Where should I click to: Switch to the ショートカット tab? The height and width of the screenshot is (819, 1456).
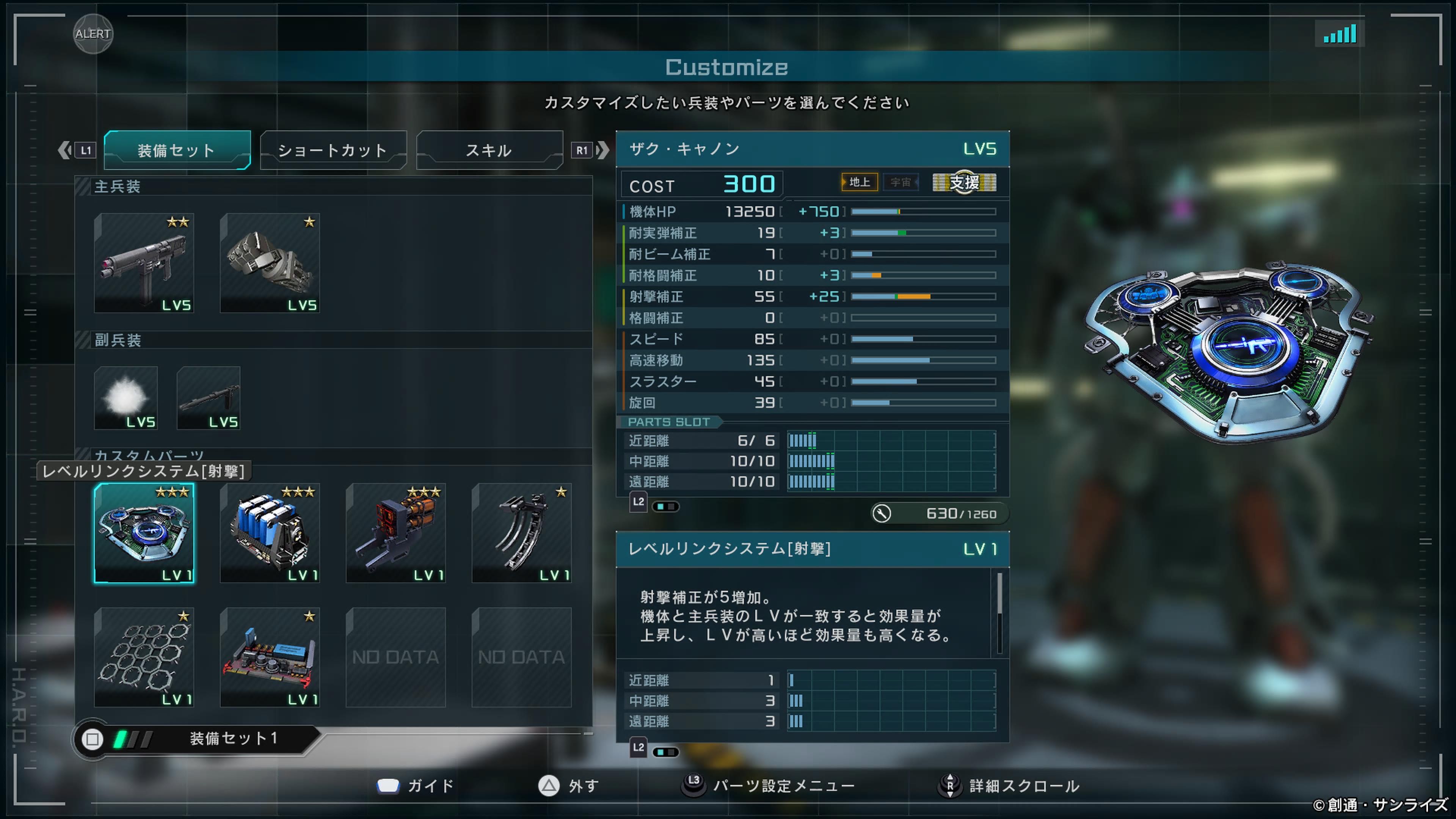(333, 151)
